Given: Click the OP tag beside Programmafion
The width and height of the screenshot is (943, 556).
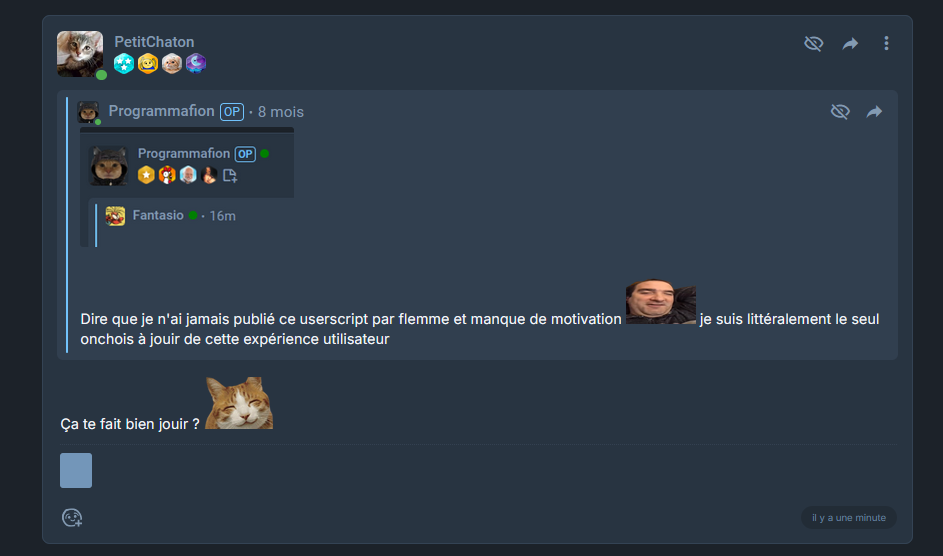Looking at the screenshot, I should [x=232, y=112].
